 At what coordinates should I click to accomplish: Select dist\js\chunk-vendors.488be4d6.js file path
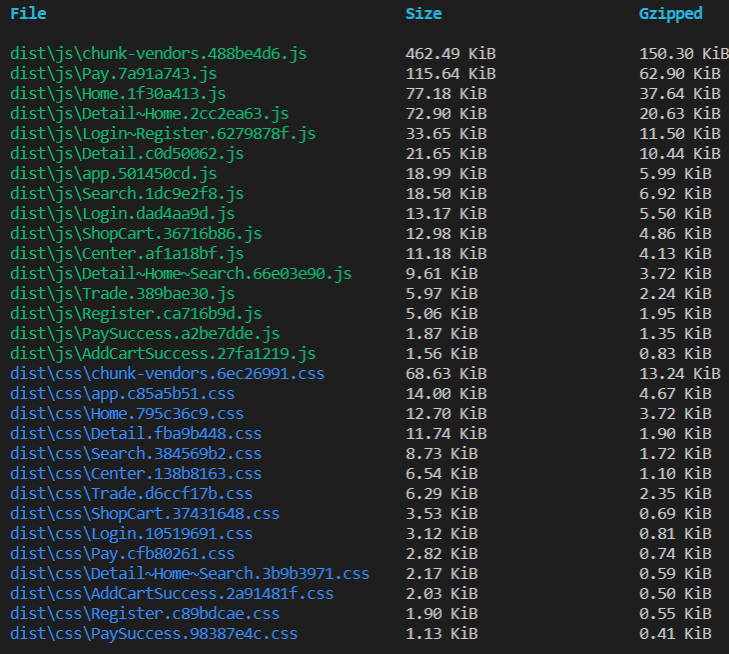pyautogui.click(x=159, y=53)
